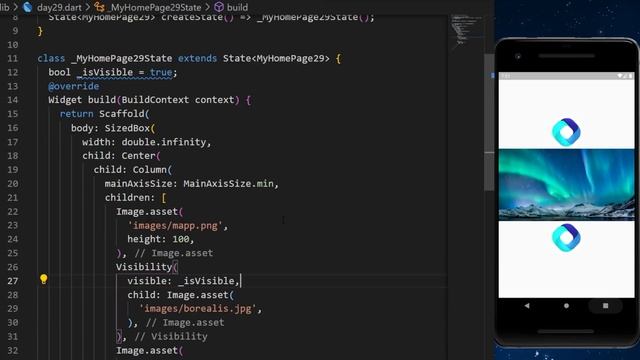Tap the top mapp logo in the emulator
This screenshot has height=360, width=640.
pyautogui.click(x=567, y=131)
